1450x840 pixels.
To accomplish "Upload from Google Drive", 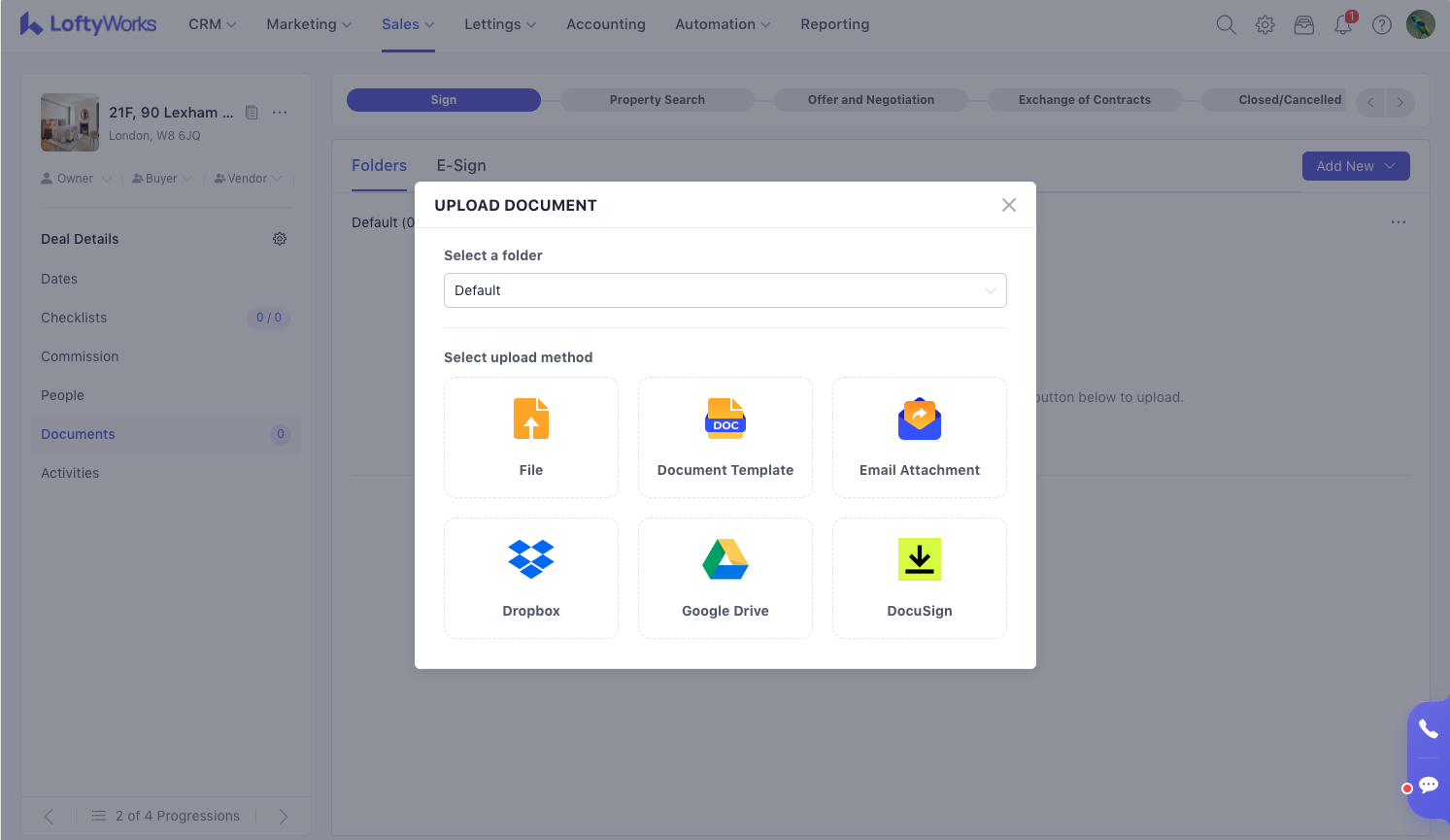I will point(725,578).
